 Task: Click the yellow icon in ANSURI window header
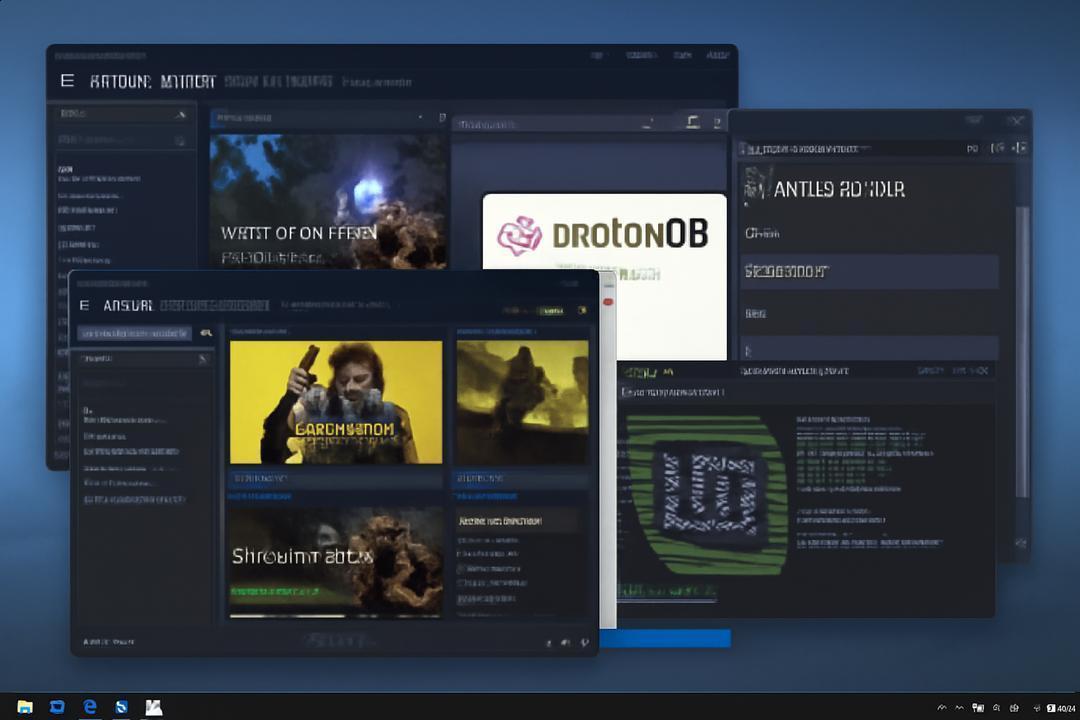[x=583, y=311]
